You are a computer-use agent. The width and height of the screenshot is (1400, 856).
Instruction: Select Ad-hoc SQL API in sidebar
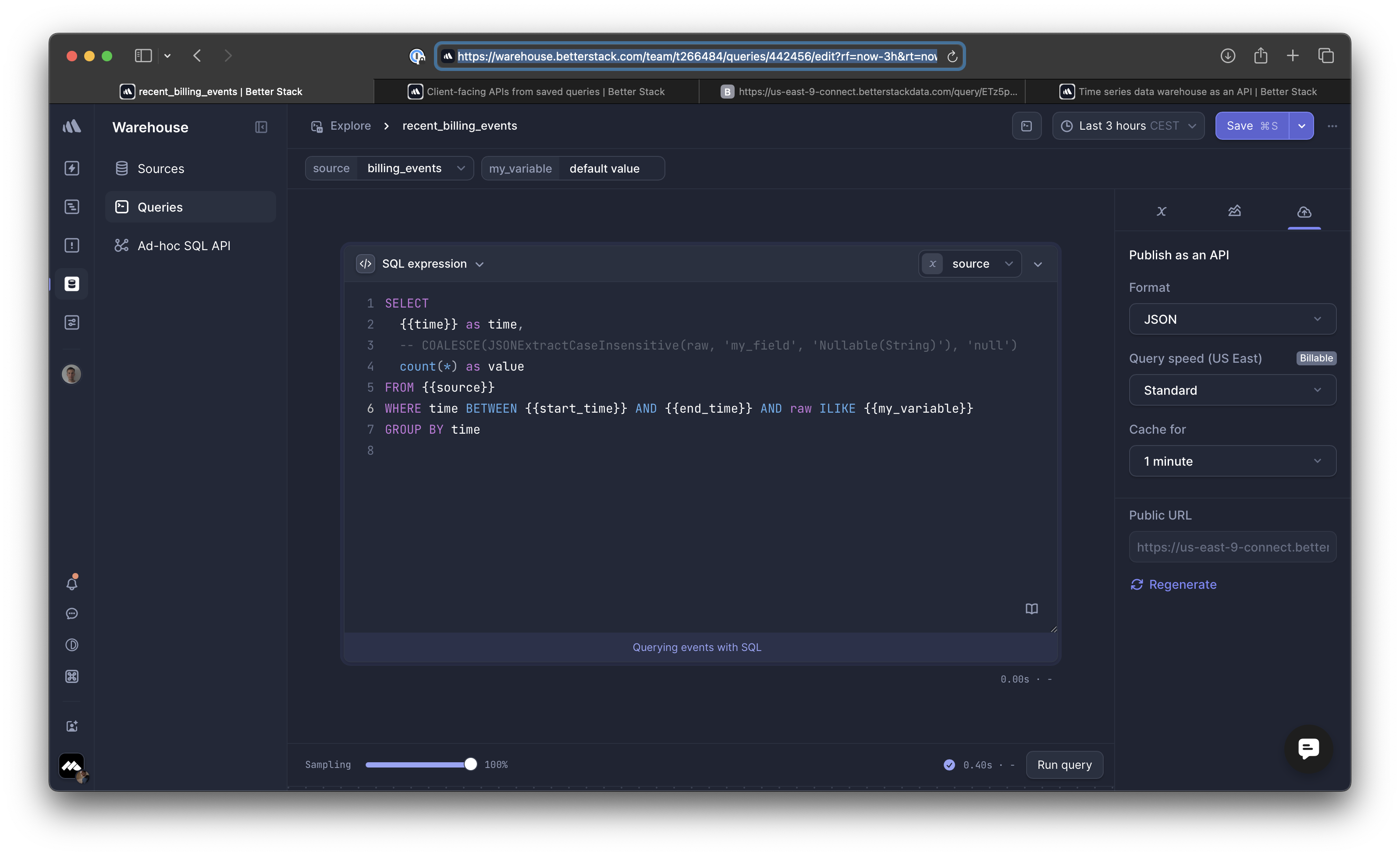click(x=184, y=246)
